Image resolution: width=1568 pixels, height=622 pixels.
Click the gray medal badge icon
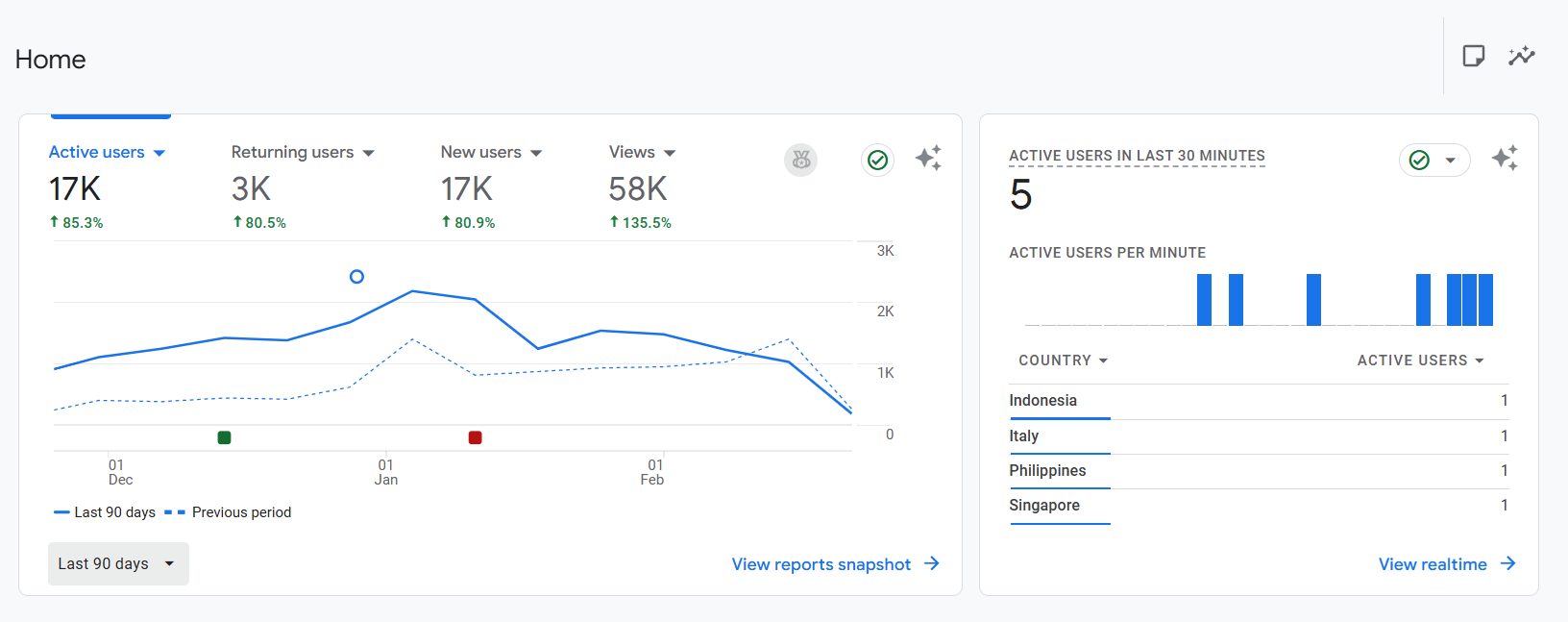(x=801, y=160)
